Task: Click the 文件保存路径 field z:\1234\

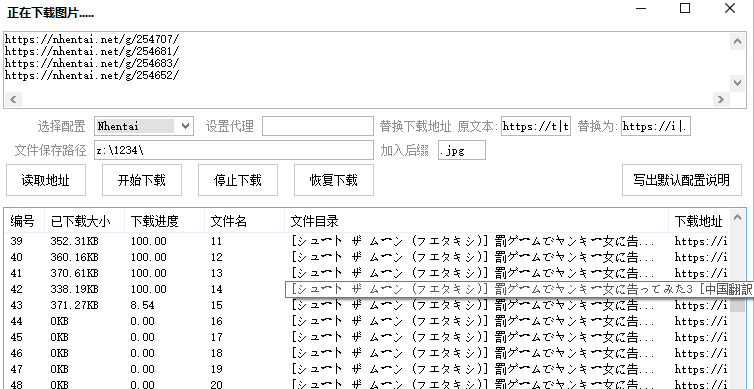Action: tap(234, 150)
